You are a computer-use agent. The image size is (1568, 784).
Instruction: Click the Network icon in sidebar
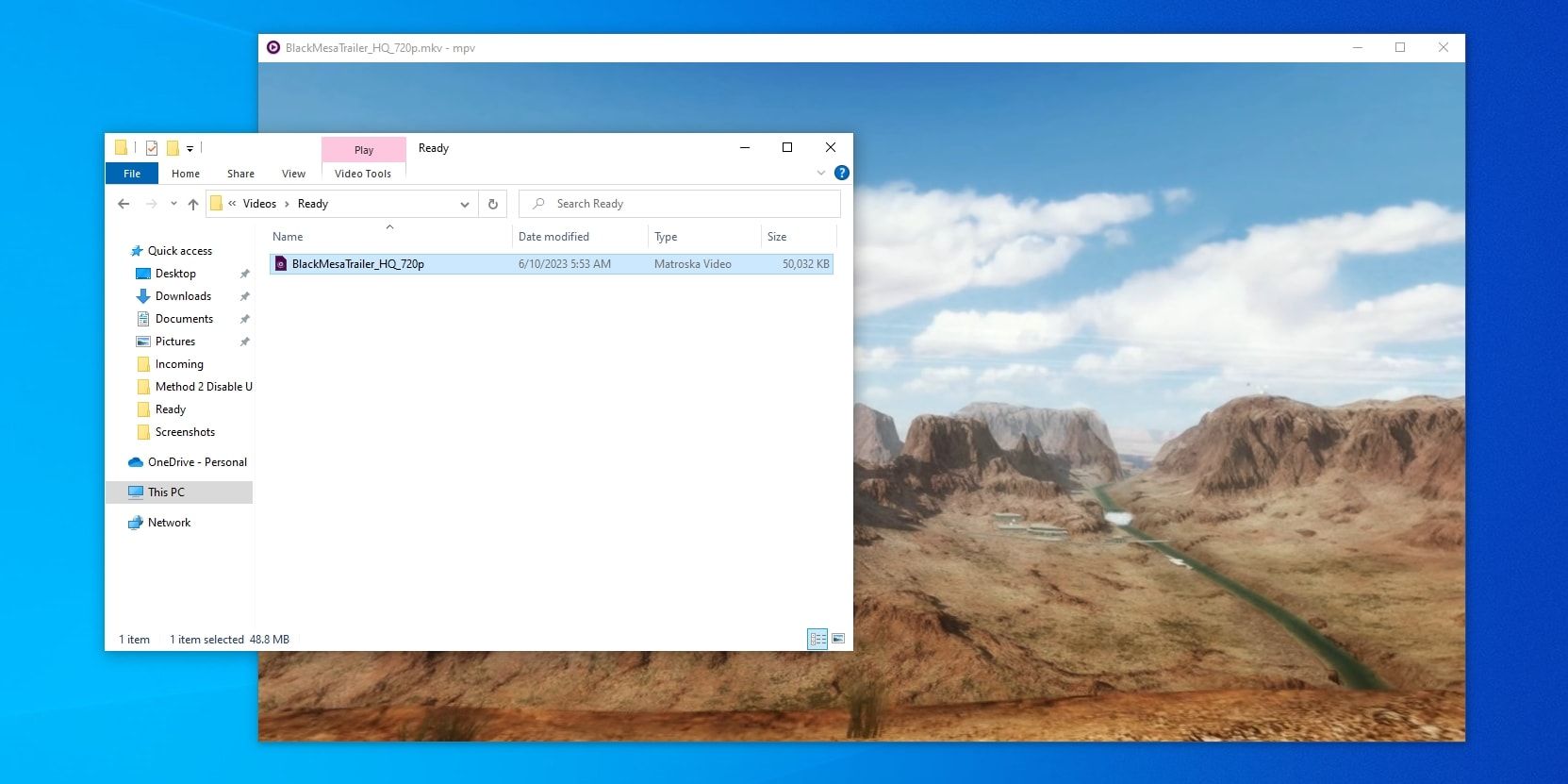click(136, 523)
